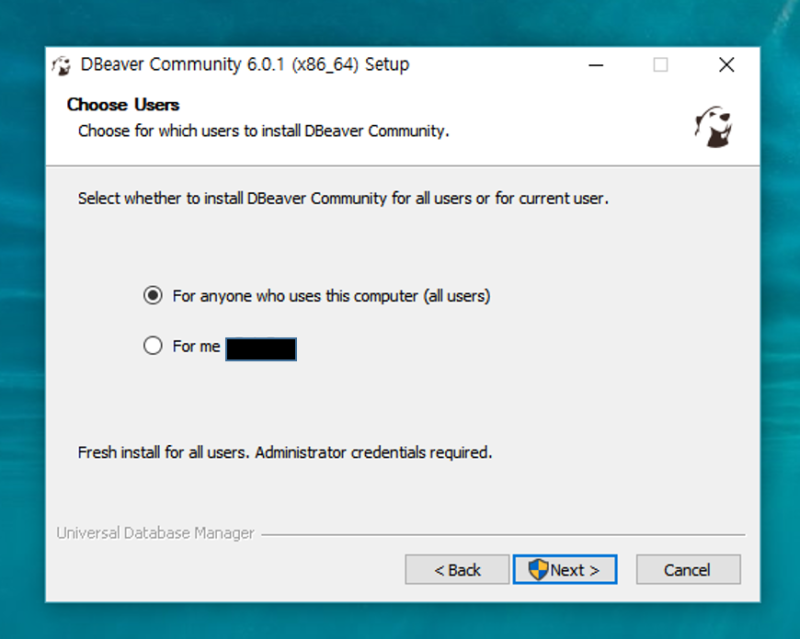Cancel the DBeaver setup
This screenshot has width=800, height=639.
[688, 569]
